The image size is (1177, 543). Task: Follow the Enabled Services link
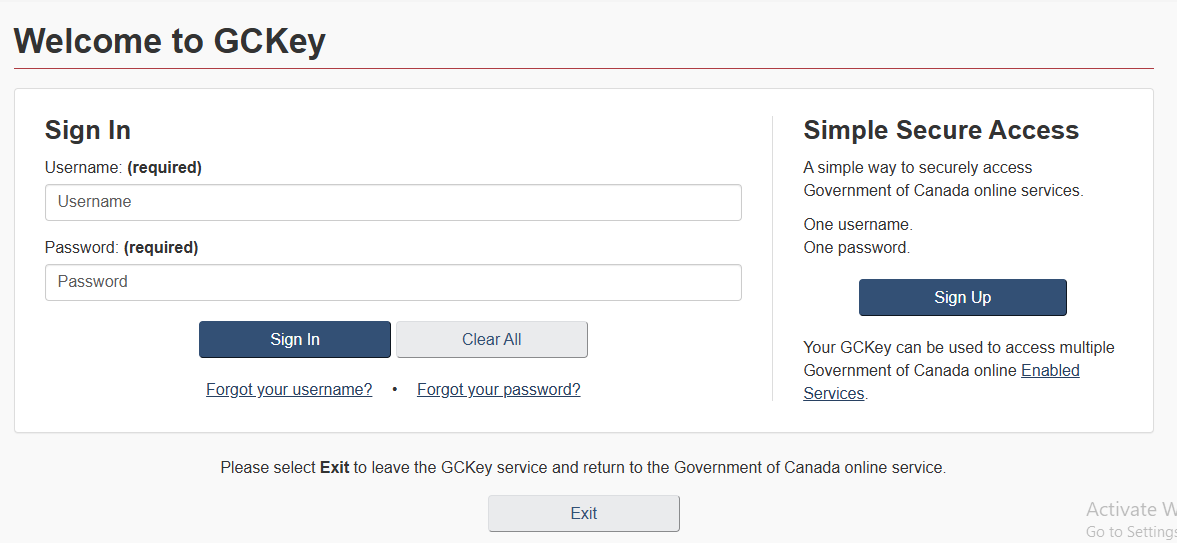pyautogui.click(x=1049, y=371)
